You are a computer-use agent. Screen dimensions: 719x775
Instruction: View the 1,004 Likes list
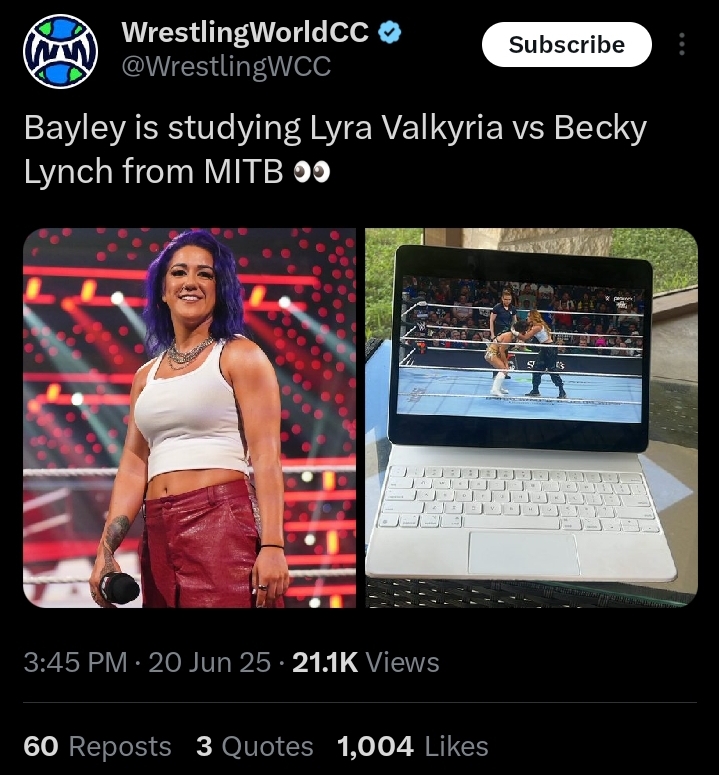coord(413,746)
